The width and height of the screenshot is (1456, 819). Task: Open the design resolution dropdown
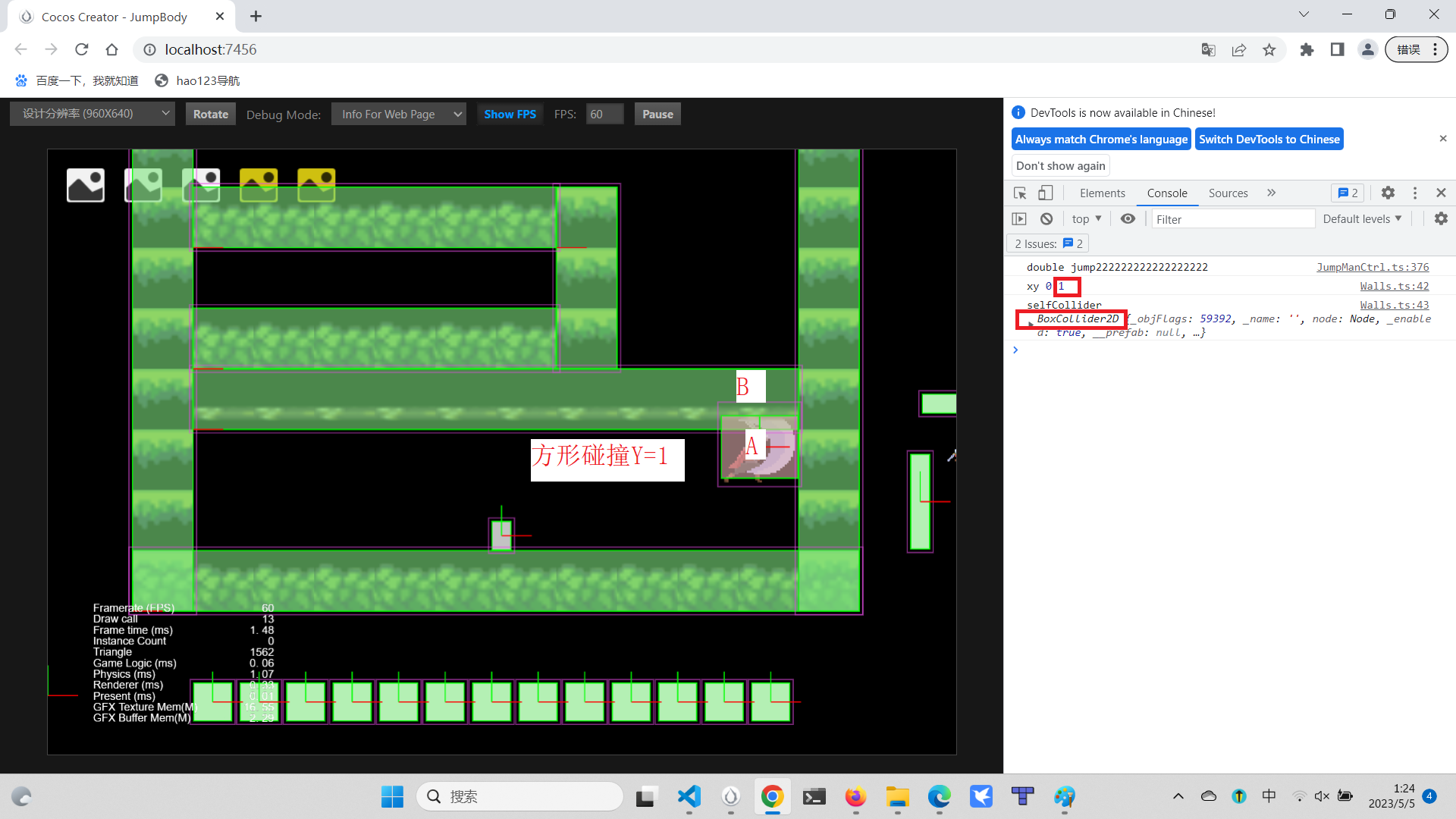click(x=93, y=114)
